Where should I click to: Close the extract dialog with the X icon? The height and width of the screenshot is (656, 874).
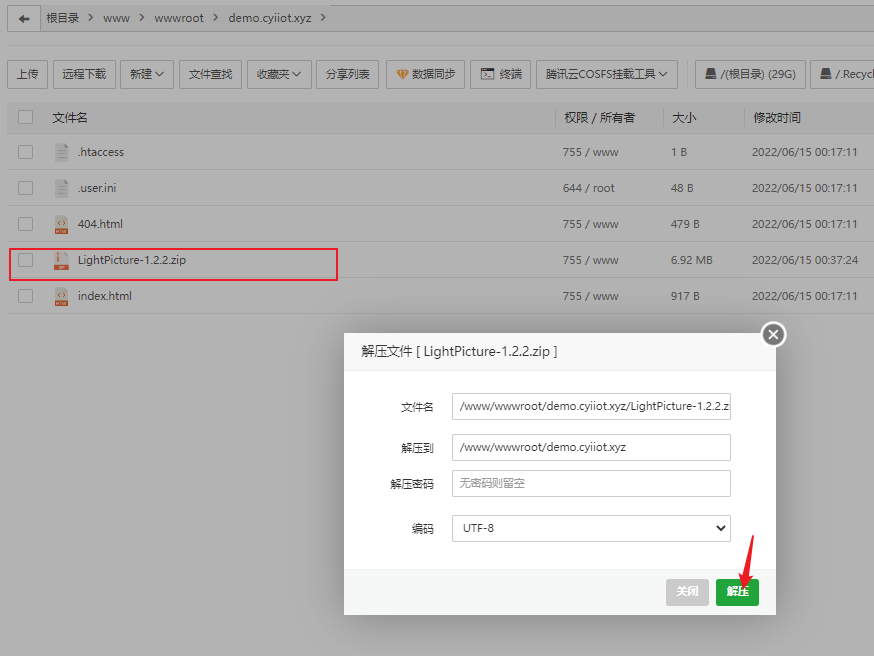pos(773,334)
